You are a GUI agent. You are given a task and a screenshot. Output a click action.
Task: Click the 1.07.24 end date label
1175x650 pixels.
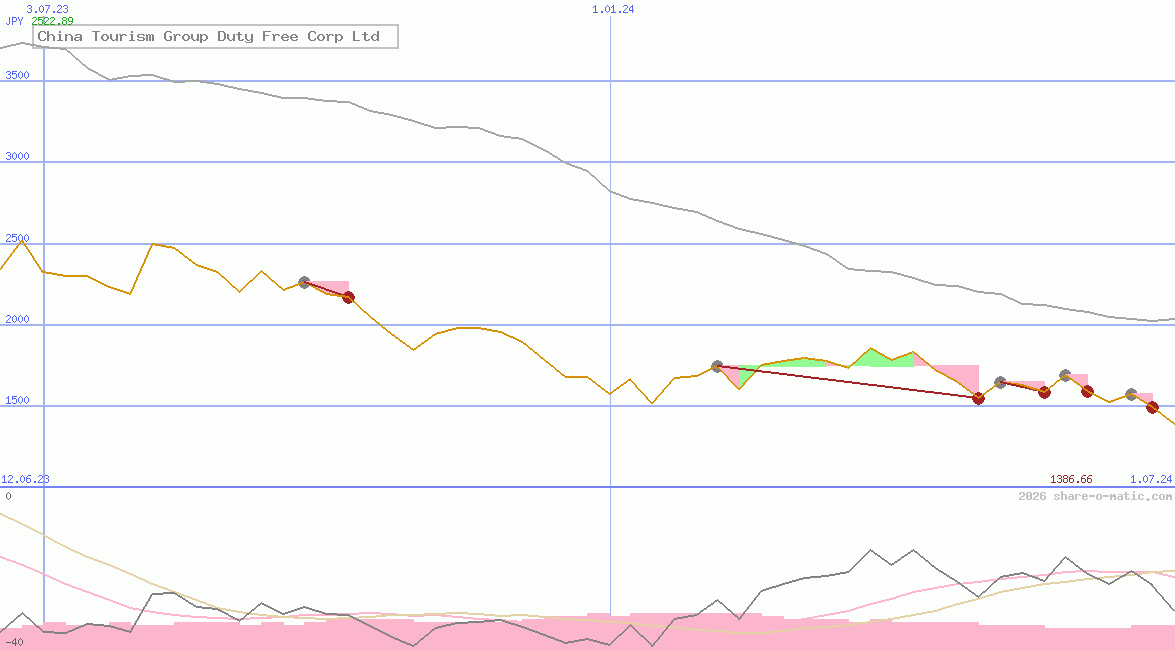tap(1151, 479)
